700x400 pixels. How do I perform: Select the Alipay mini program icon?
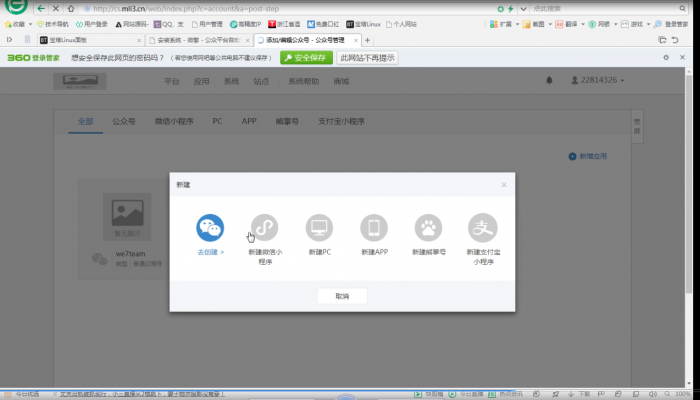pos(483,227)
